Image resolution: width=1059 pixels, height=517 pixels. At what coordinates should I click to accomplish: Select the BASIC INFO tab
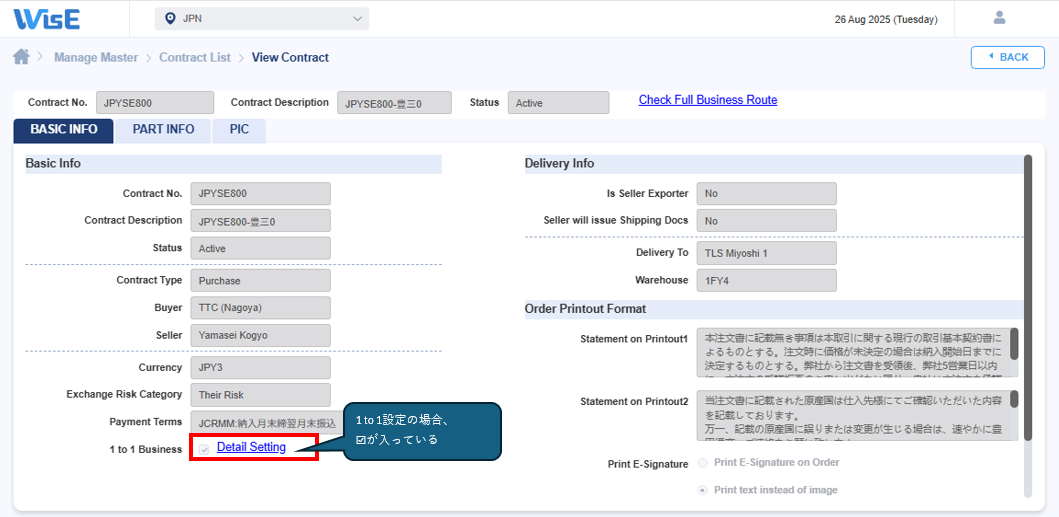[64, 130]
